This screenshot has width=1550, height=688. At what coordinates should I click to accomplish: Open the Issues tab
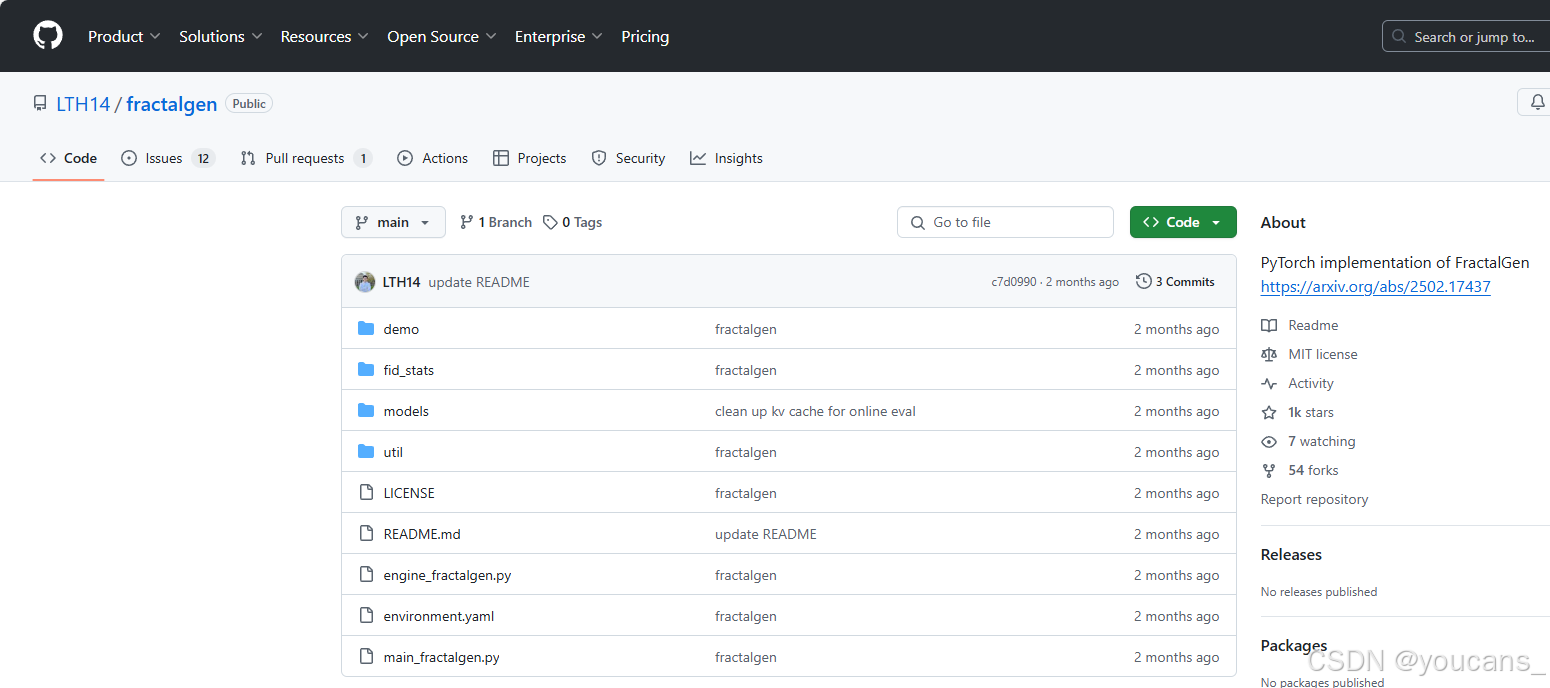click(x=168, y=158)
